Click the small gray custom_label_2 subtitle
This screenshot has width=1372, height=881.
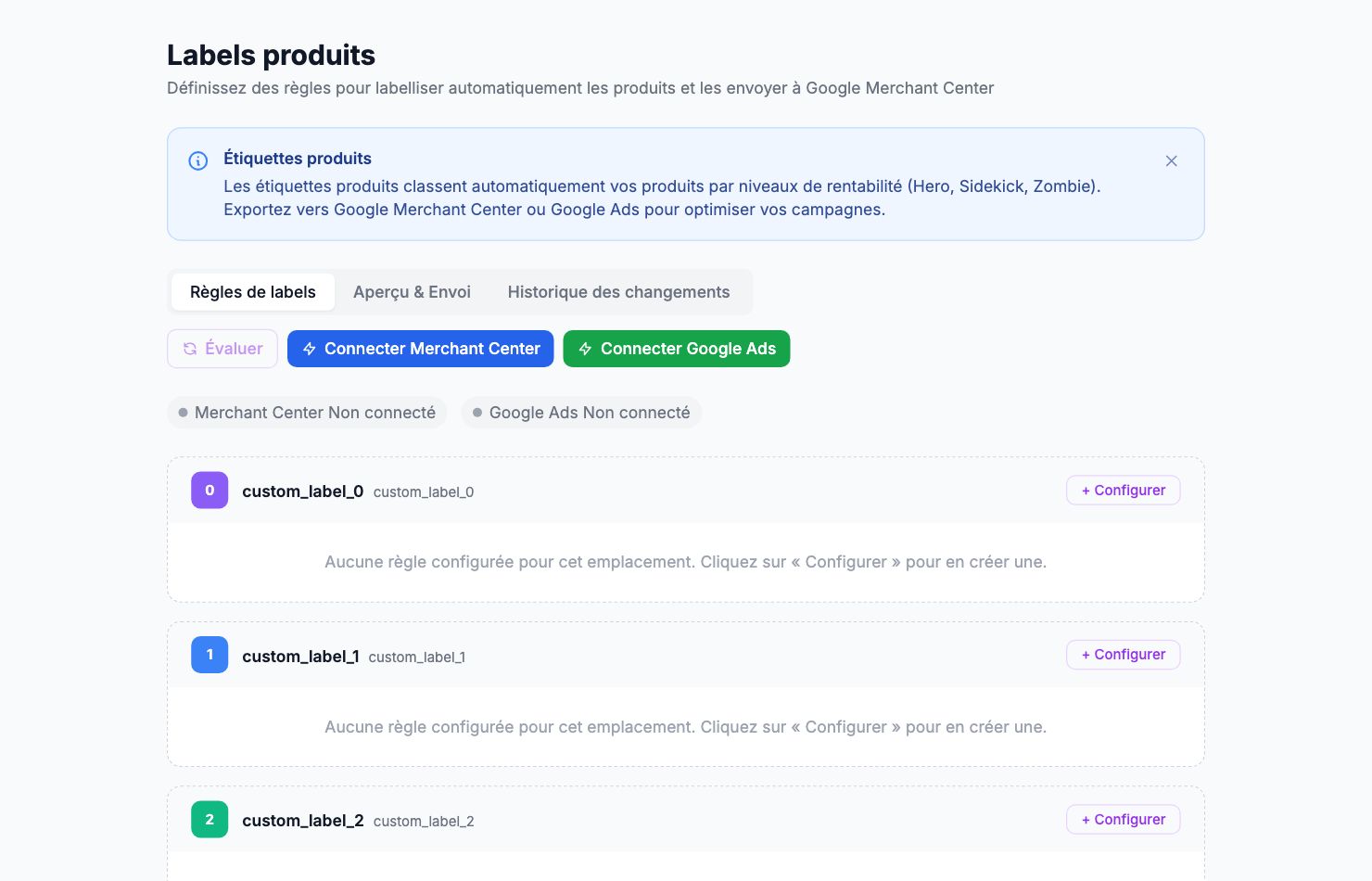pyautogui.click(x=424, y=822)
